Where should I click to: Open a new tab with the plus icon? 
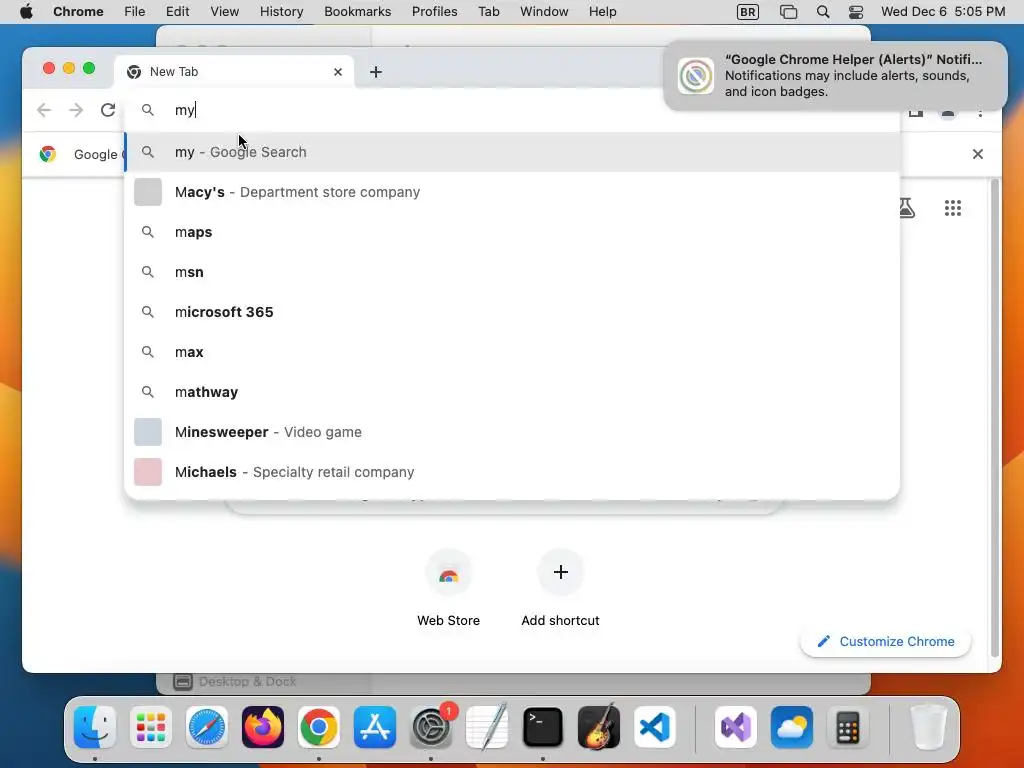pos(376,72)
